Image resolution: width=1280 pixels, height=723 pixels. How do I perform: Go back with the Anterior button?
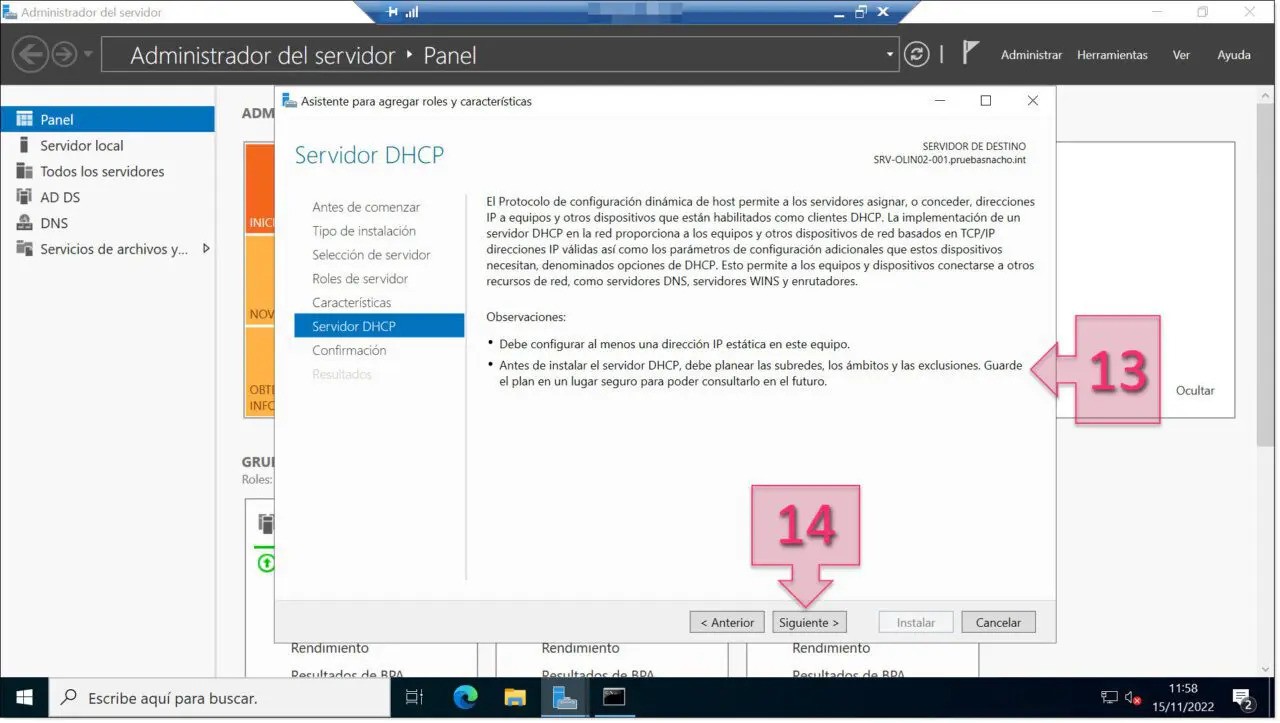727,622
